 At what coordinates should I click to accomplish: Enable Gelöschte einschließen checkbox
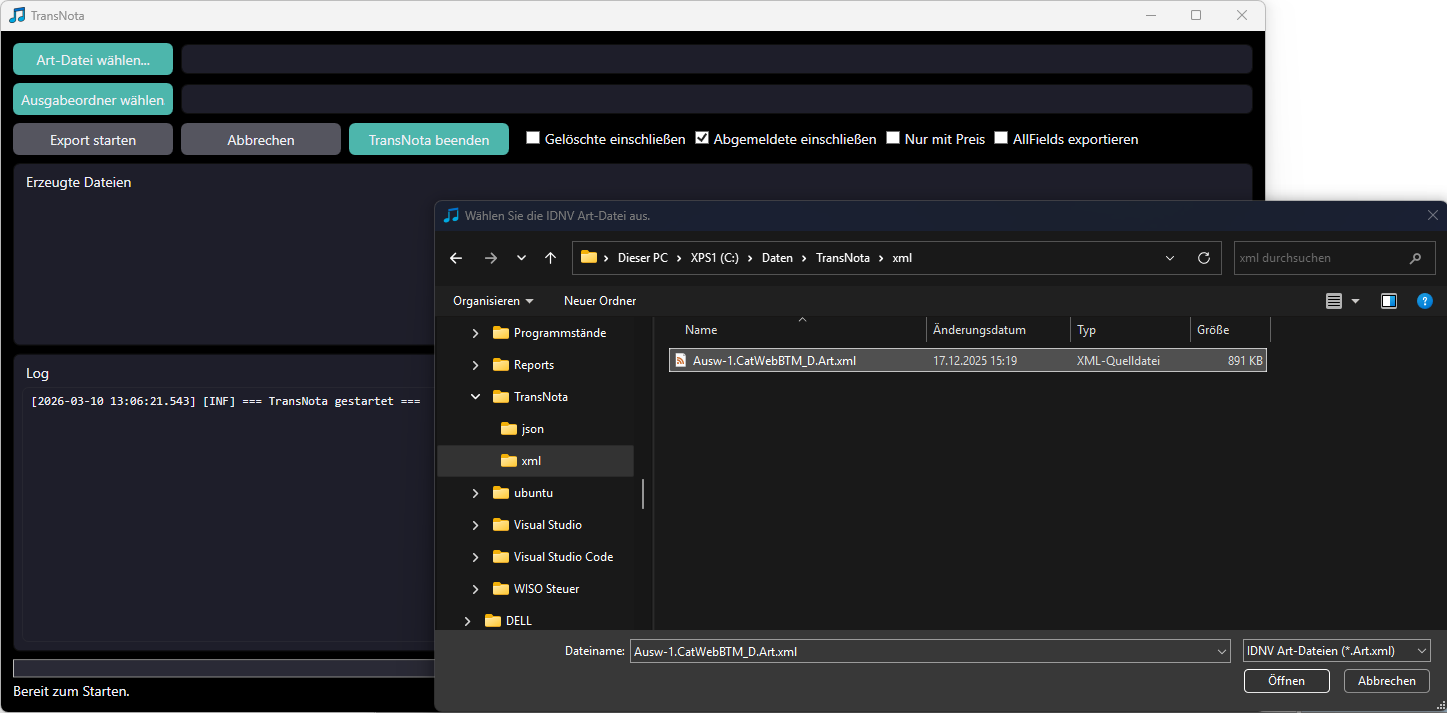click(x=533, y=139)
